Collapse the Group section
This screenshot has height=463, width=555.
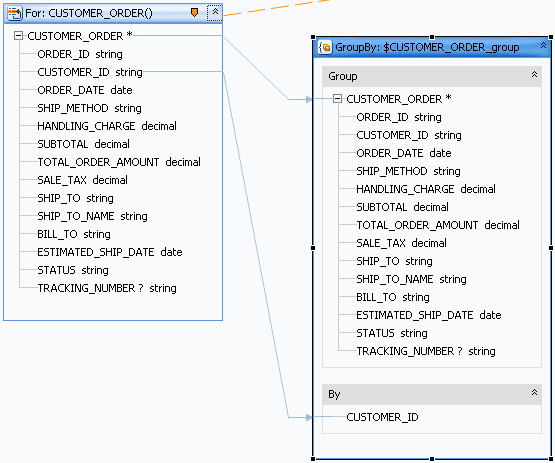click(x=534, y=74)
